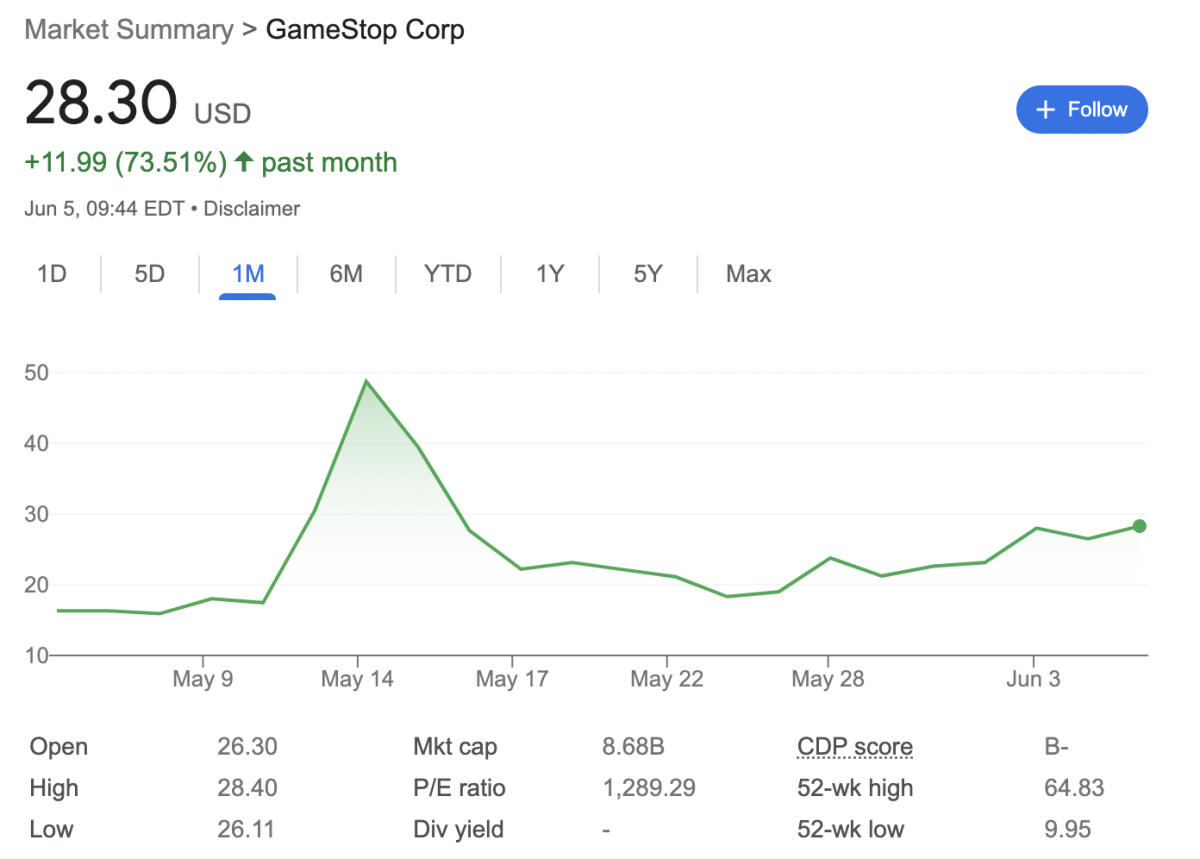Switch to the 5D range tab
The height and width of the screenshot is (859, 1200).
pyautogui.click(x=149, y=274)
